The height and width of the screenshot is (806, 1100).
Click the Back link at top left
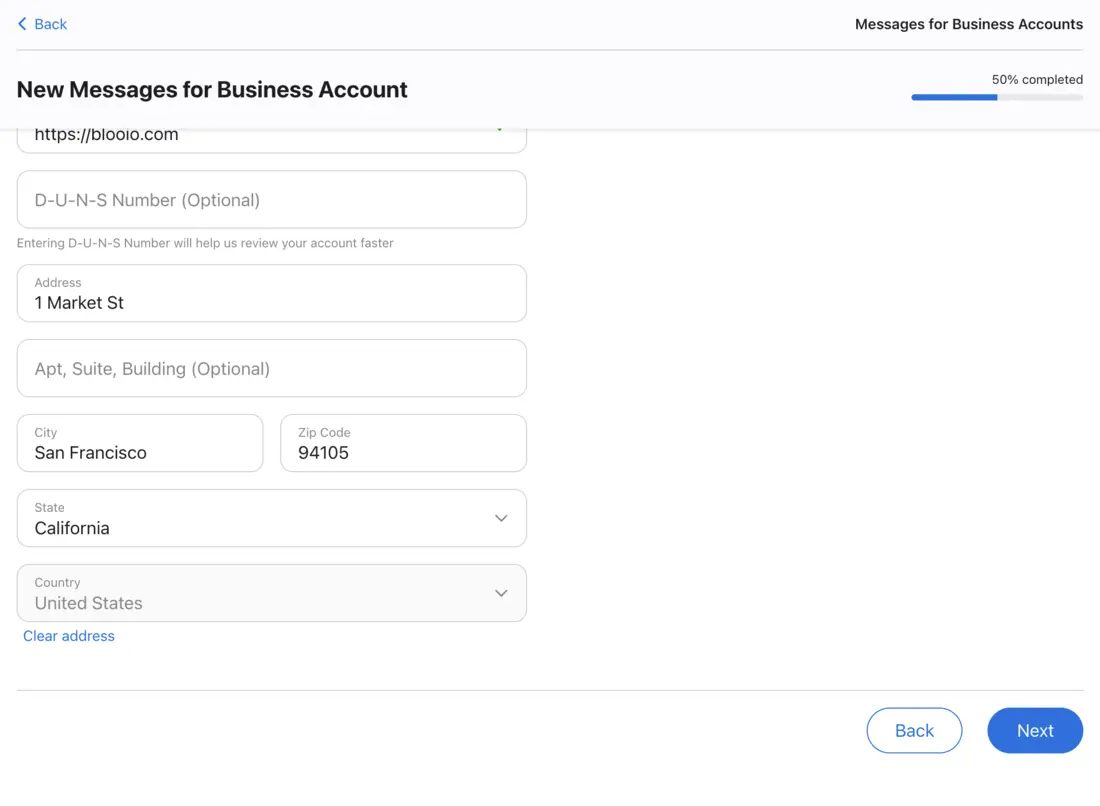42,24
